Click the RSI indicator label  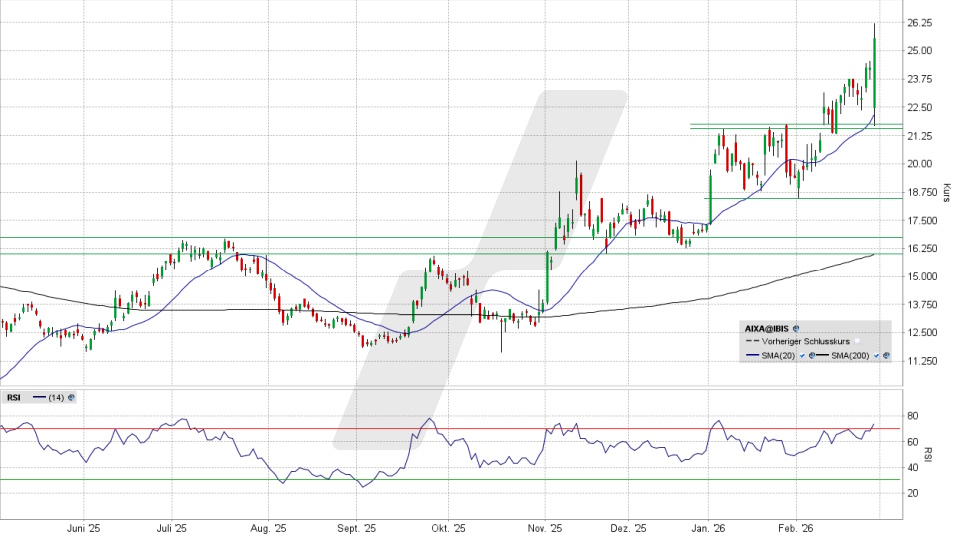click(14, 397)
